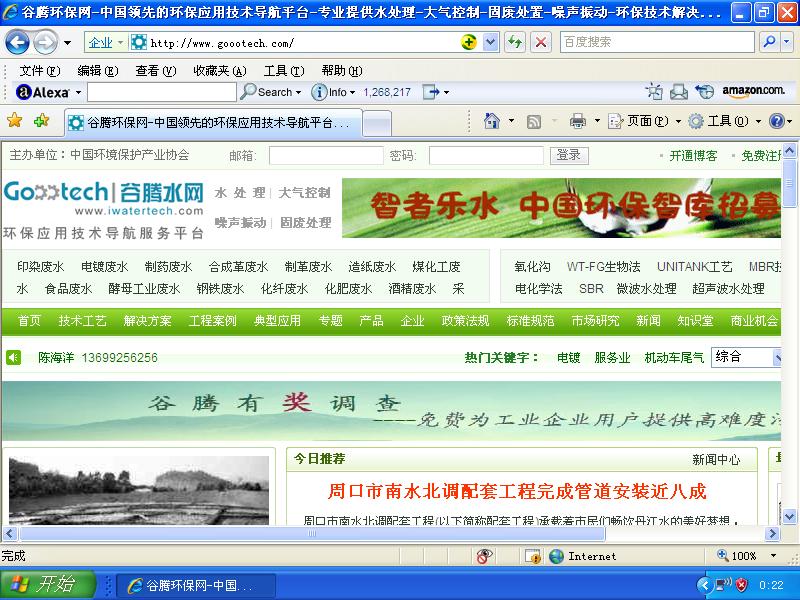Click the vertical scrollbar down arrow
800x600 pixels.
click(789, 516)
